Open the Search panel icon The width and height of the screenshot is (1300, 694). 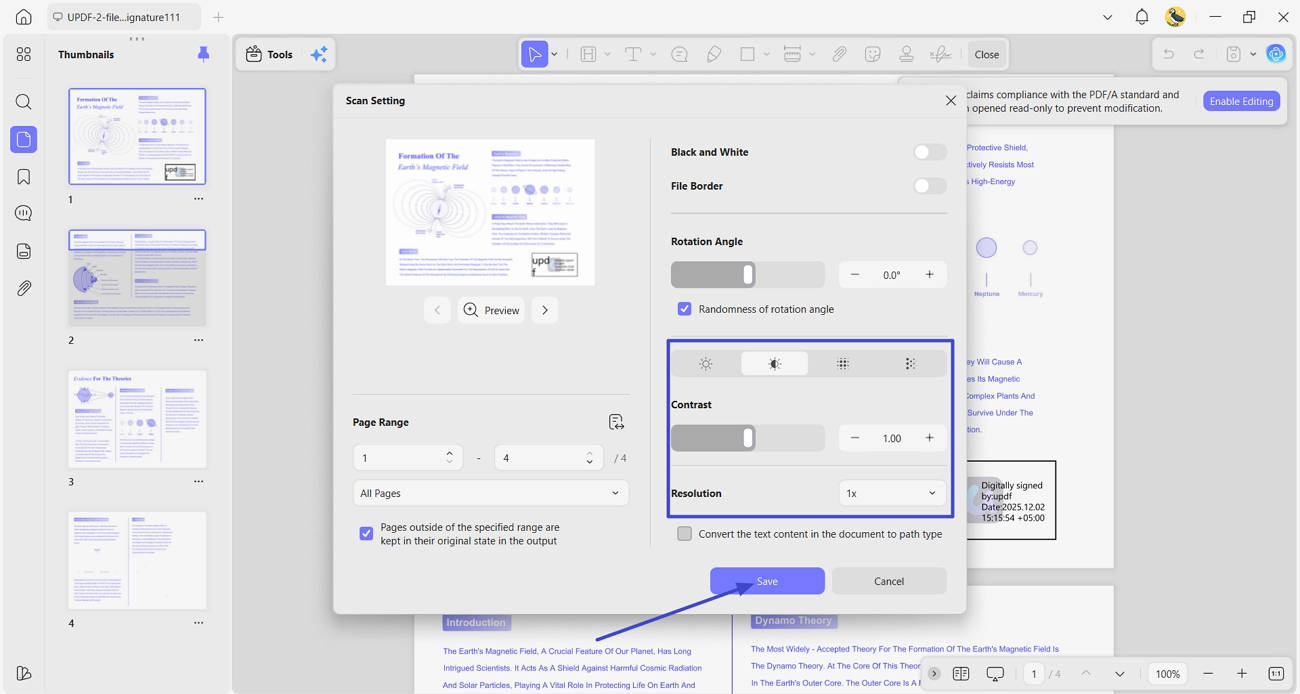pos(23,102)
